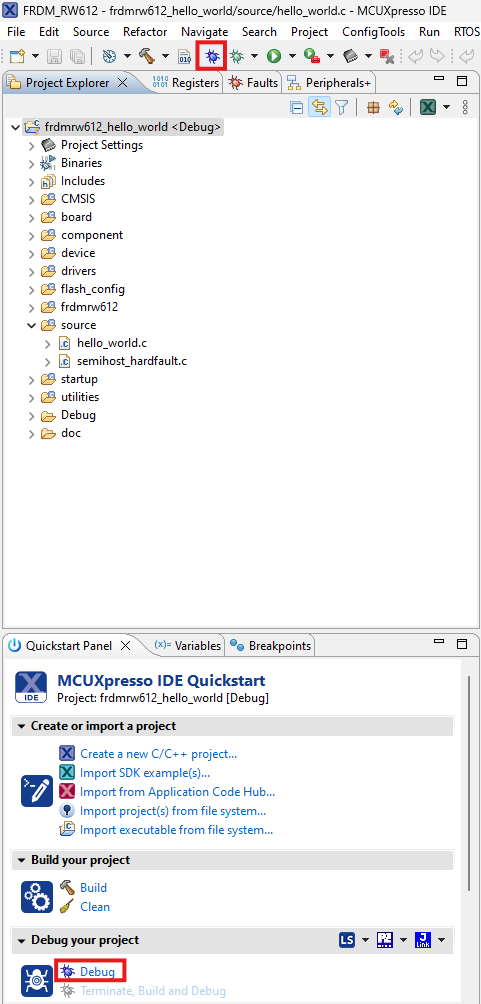Click the Terminate all debug sessions red icon
The image size is (481, 1004).
(x=387, y=56)
